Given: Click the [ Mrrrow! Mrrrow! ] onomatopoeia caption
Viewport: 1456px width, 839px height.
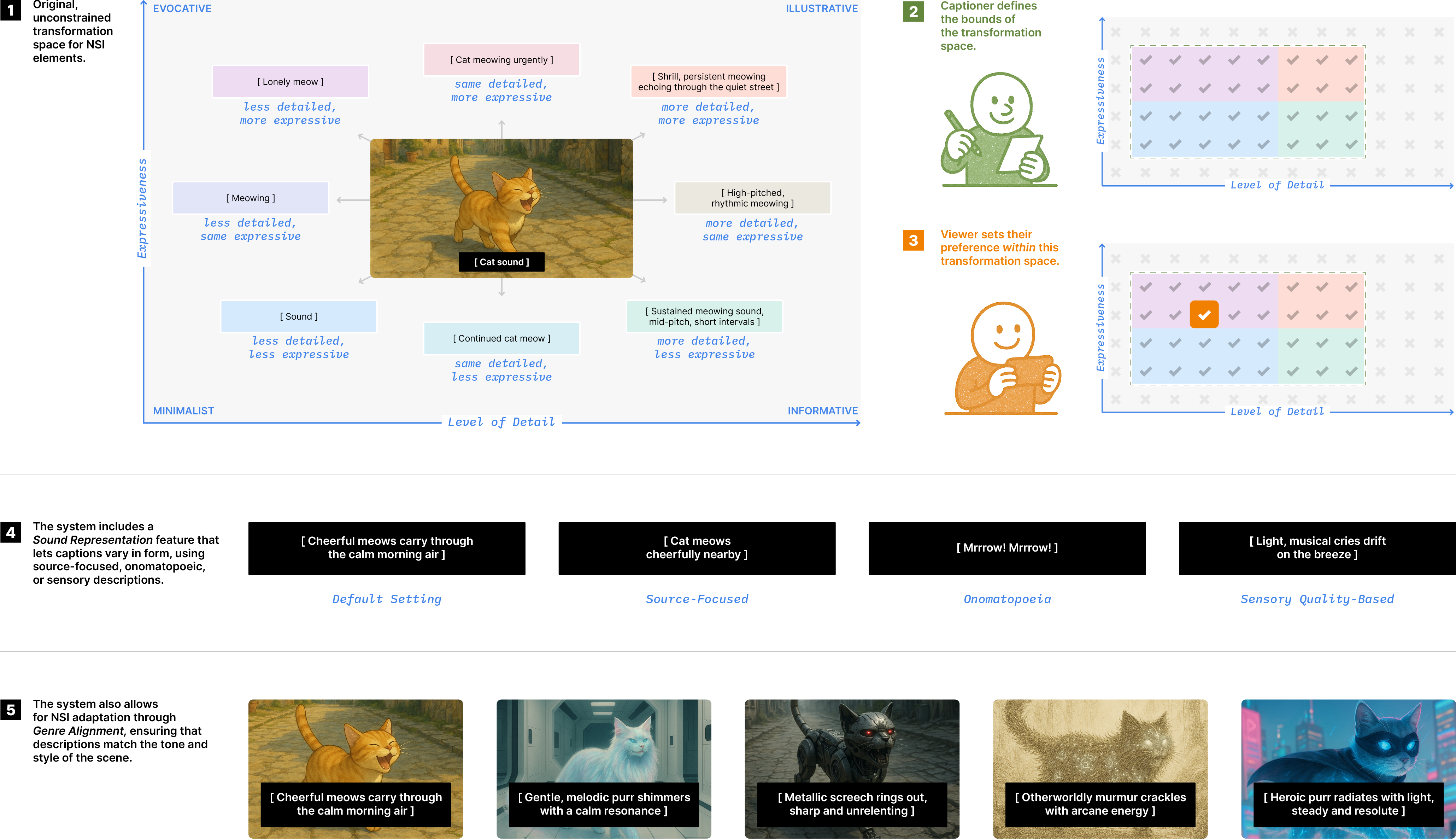Looking at the screenshot, I should (1007, 548).
